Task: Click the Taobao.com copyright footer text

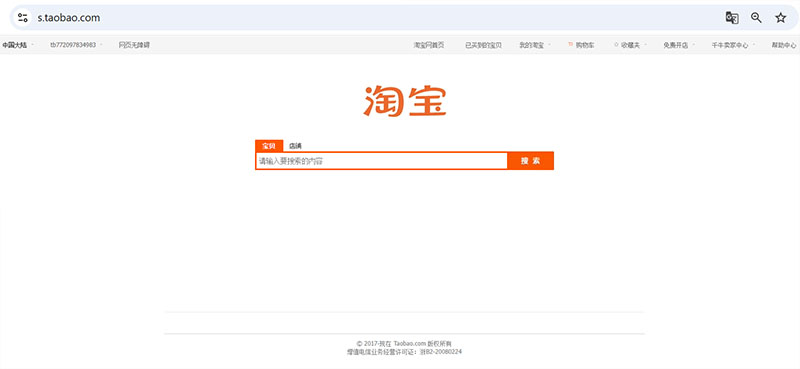Action: [x=404, y=343]
